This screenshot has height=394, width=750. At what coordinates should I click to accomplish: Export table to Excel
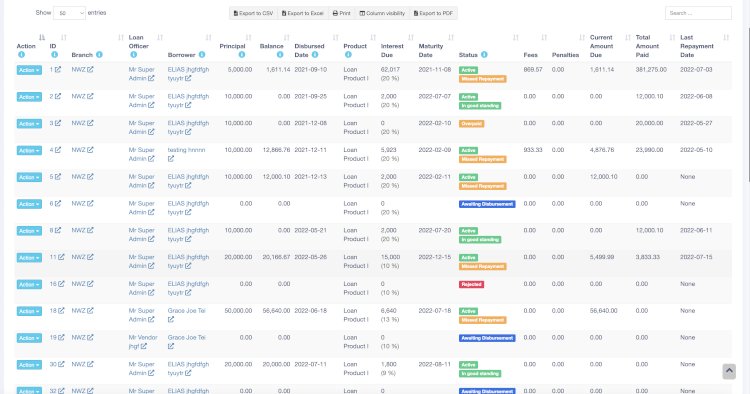point(302,13)
